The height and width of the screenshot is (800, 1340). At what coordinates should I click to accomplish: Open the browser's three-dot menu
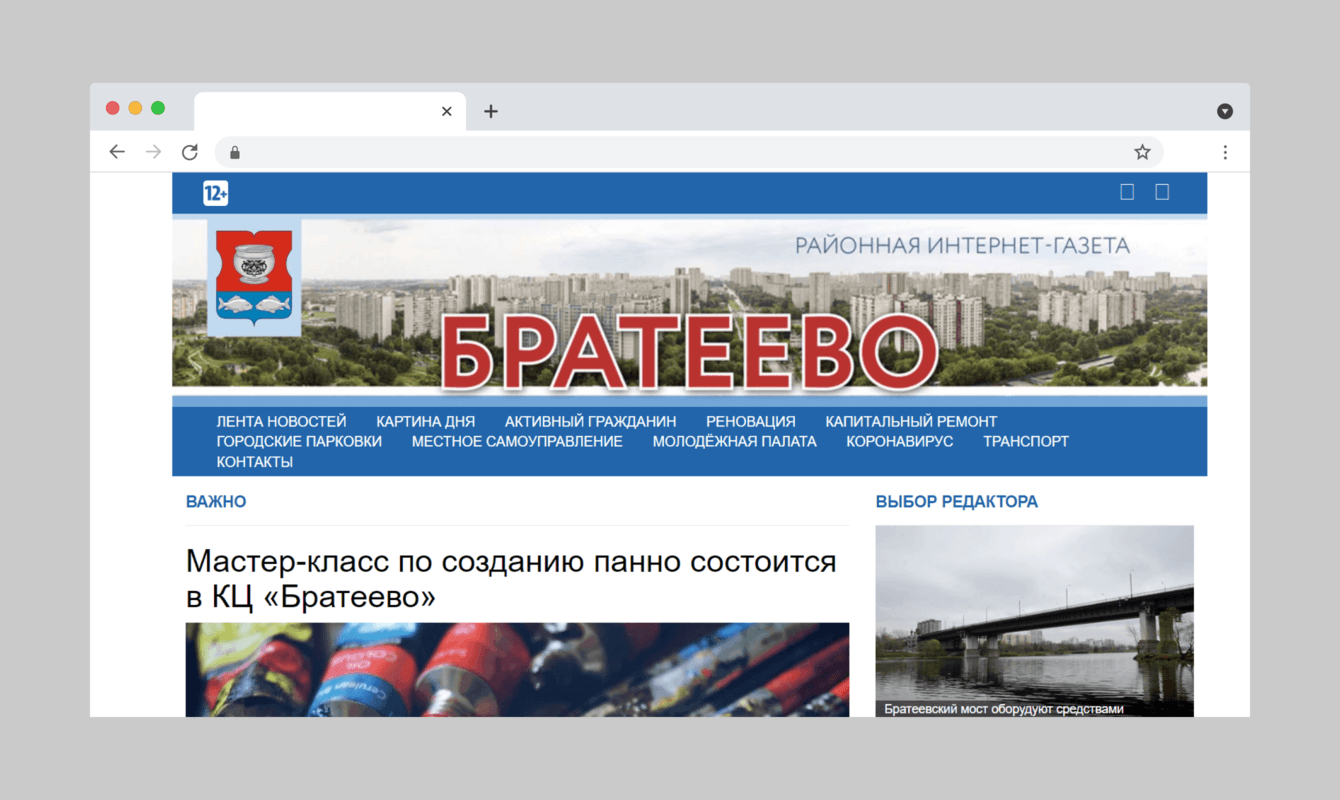click(1225, 151)
